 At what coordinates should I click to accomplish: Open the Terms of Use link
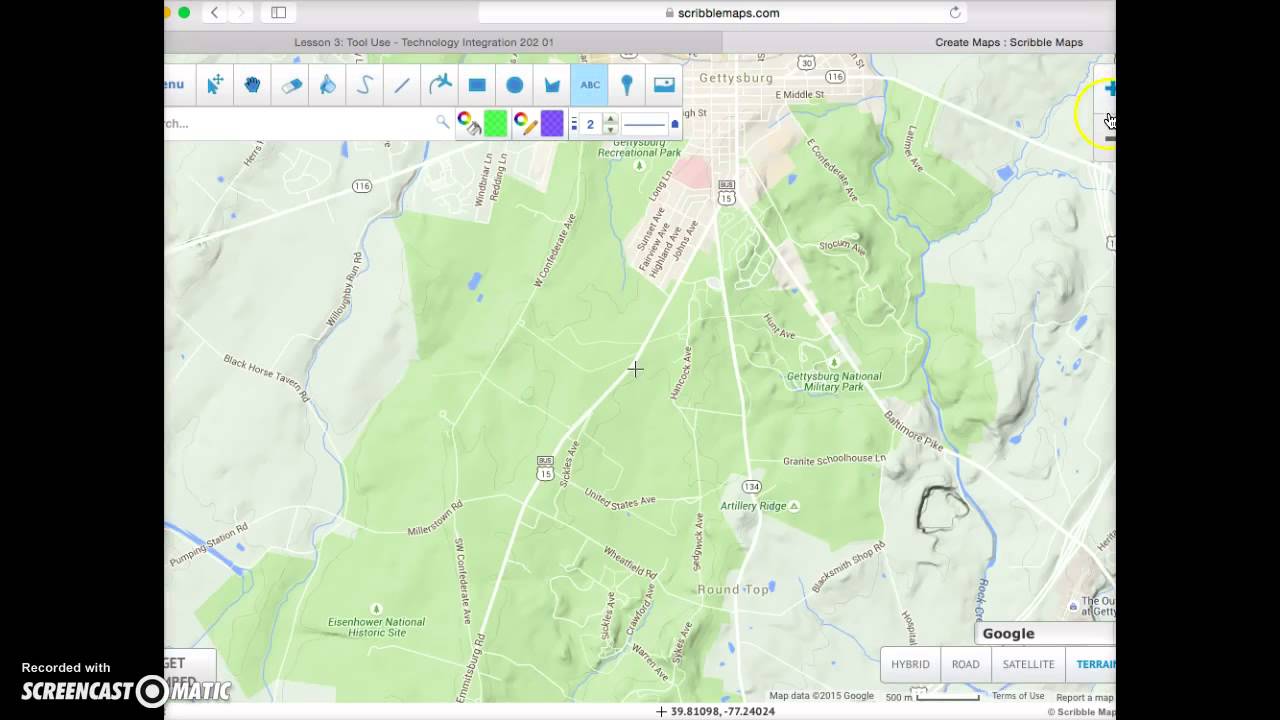(1018, 696)
